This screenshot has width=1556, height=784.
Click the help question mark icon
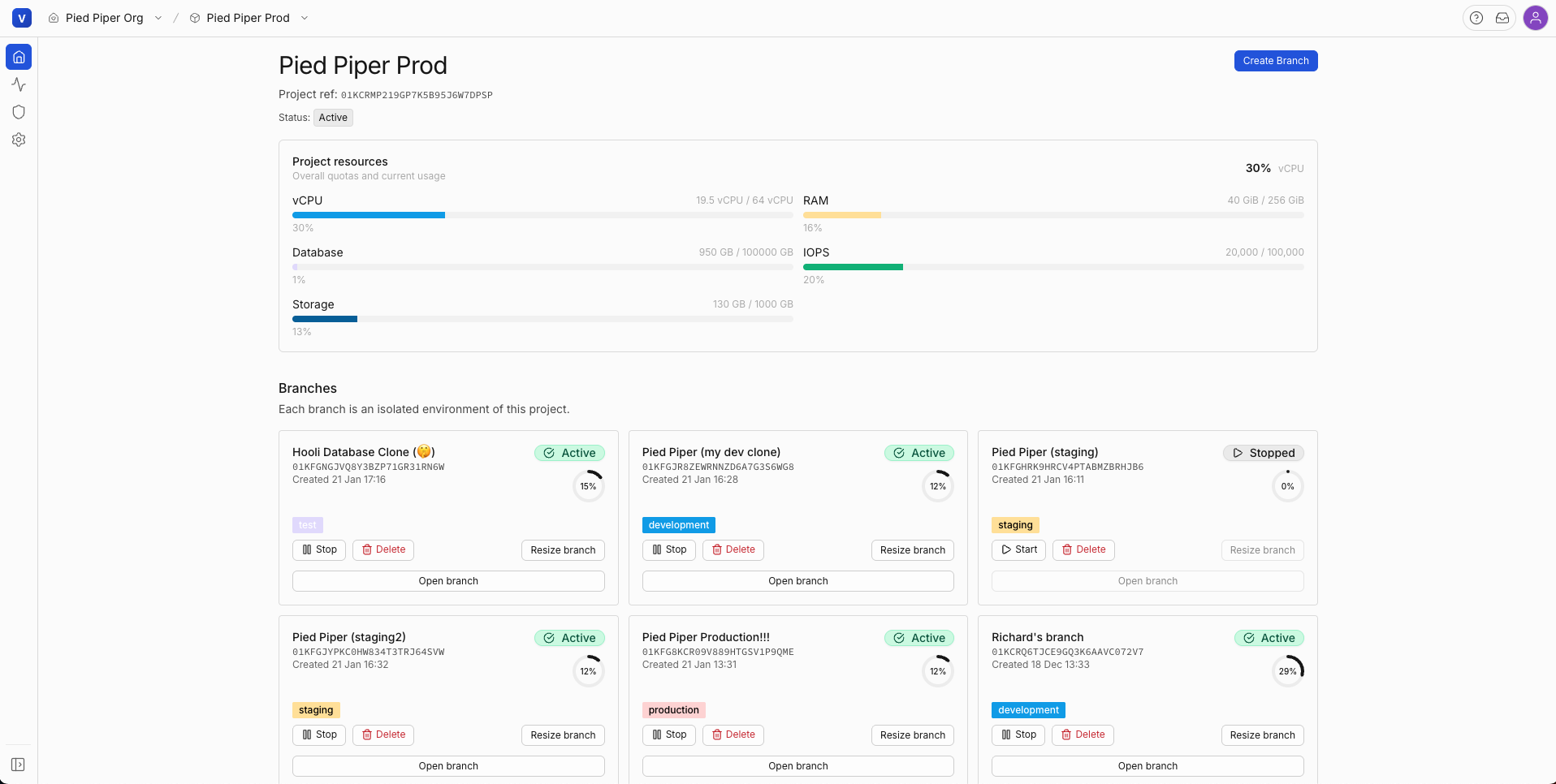tap(1477, 17)
